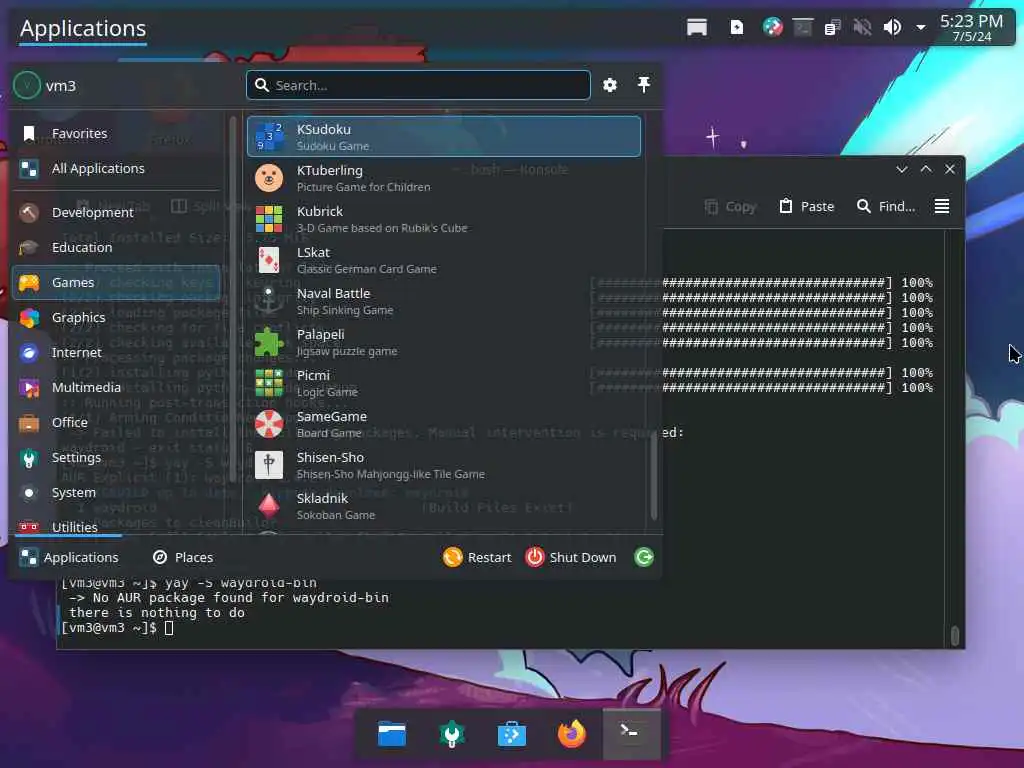Open the Konsole hamburger menu
This screenshot has width=1024, height=768.
tap(942, 206)
